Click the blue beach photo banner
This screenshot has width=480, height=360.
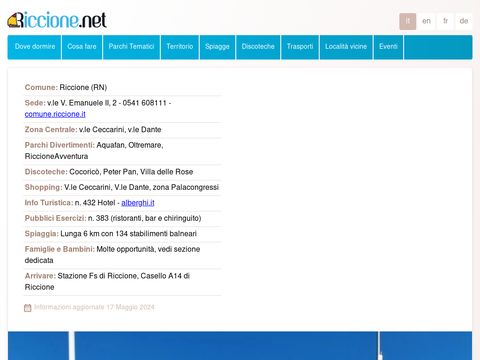(x=240, y=346)
